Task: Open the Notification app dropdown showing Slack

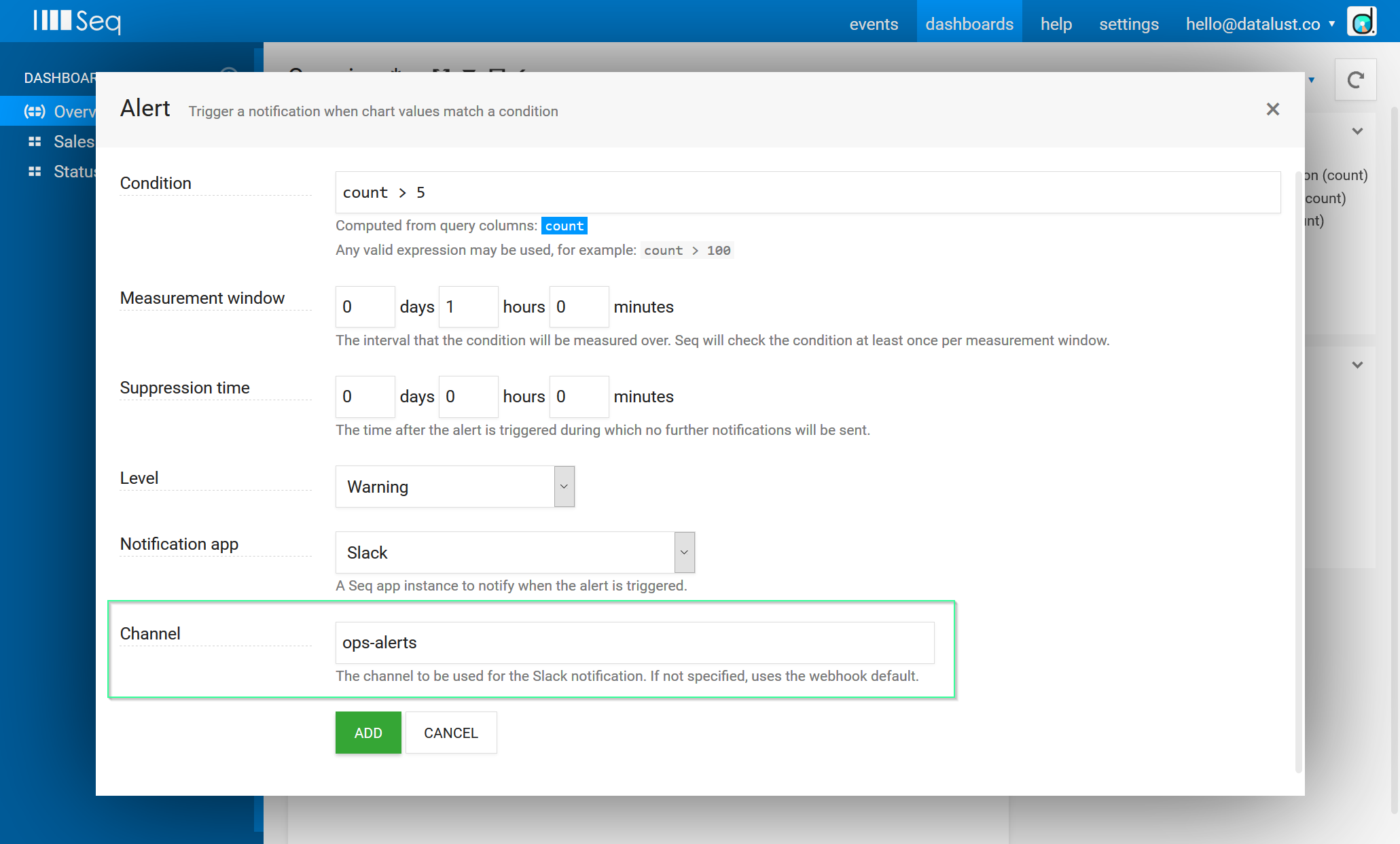Action: click(x=515, y=552)
